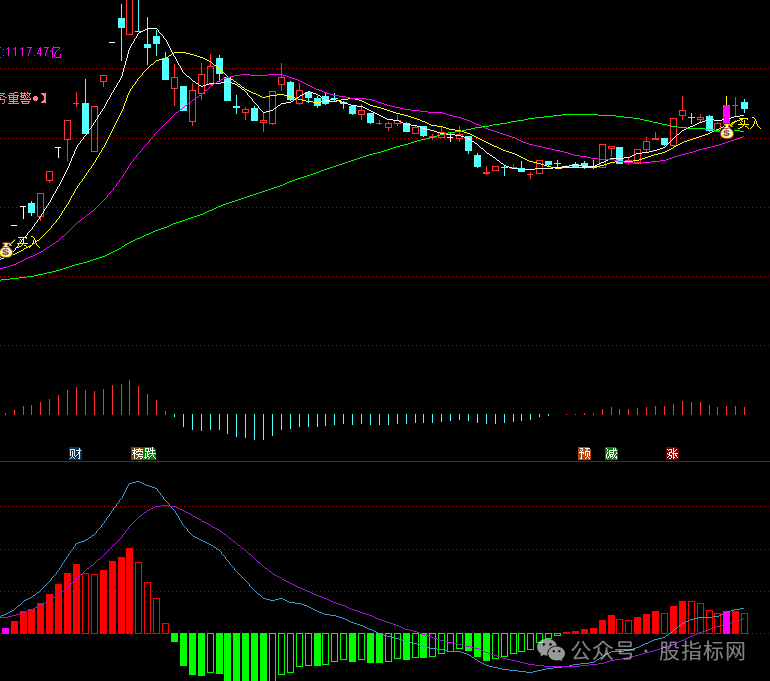The image size is (770, 681).
Task: Click the blue 财 event marker
Action: [75, 453]
